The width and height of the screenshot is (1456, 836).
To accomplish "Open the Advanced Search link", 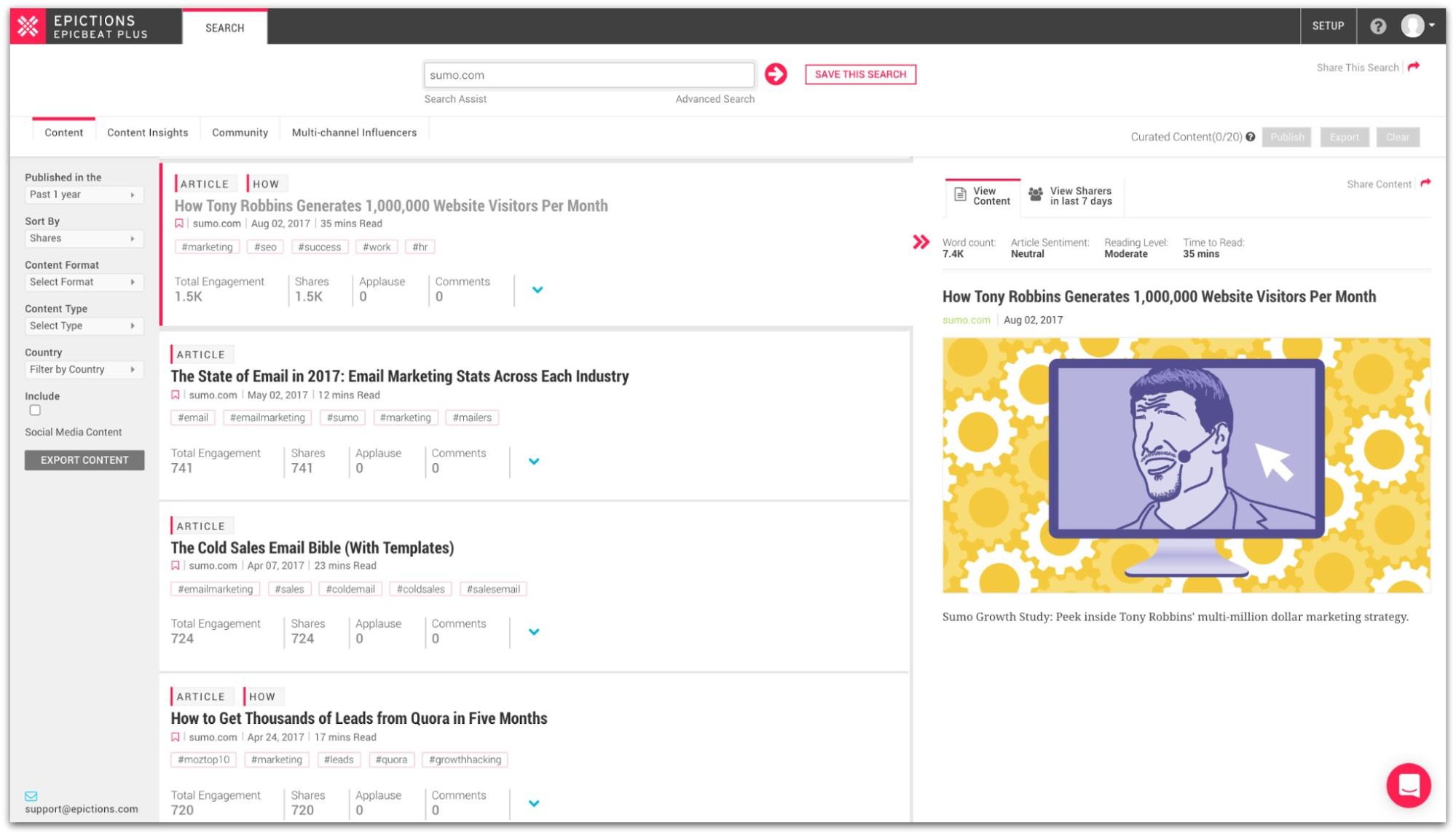I will pos(715,99).
